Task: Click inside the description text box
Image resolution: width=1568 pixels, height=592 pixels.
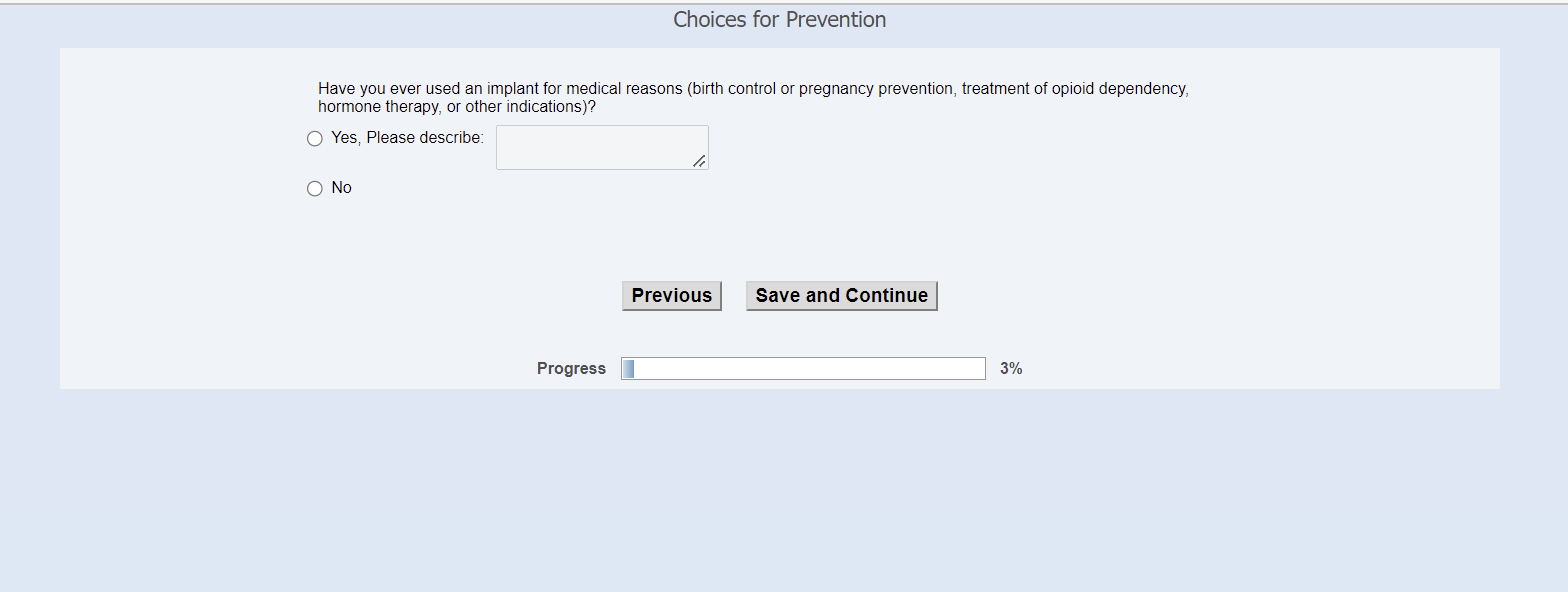Action: click(x=600, y=147)
